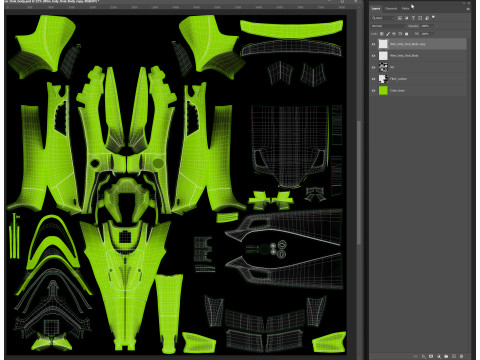Lock transparent pixels in Layers panel
480x360 pixels.
[382, 34]
